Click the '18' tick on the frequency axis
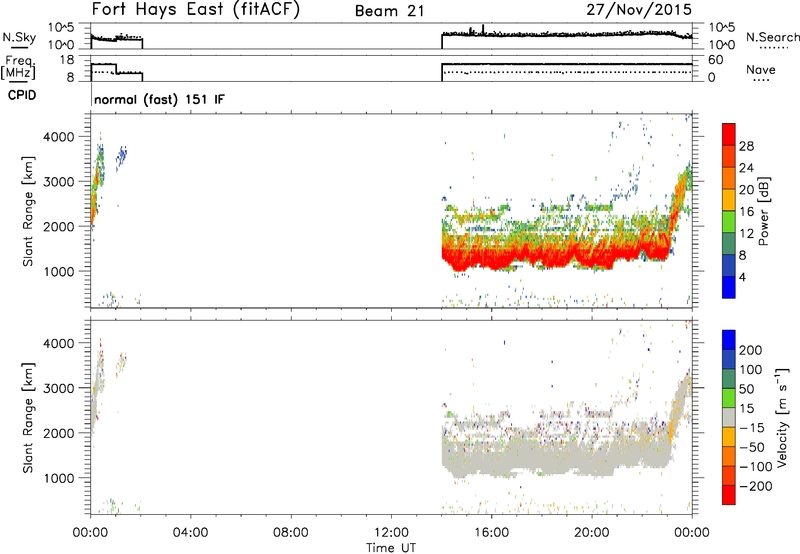The height and width of the screenshot is (554, 800). (67, 60)
